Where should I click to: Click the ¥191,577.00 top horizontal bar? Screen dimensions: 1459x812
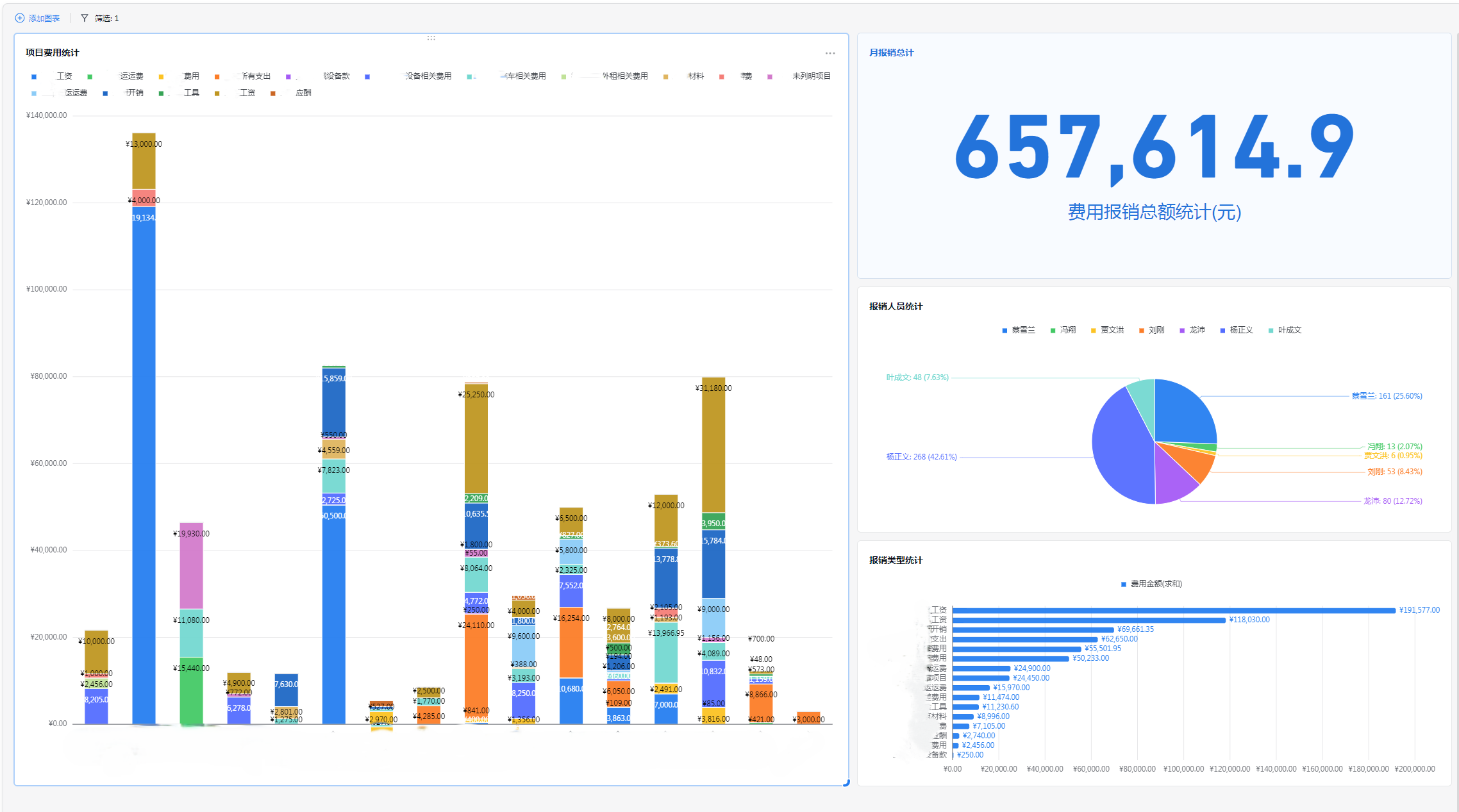pos(1173,610)
